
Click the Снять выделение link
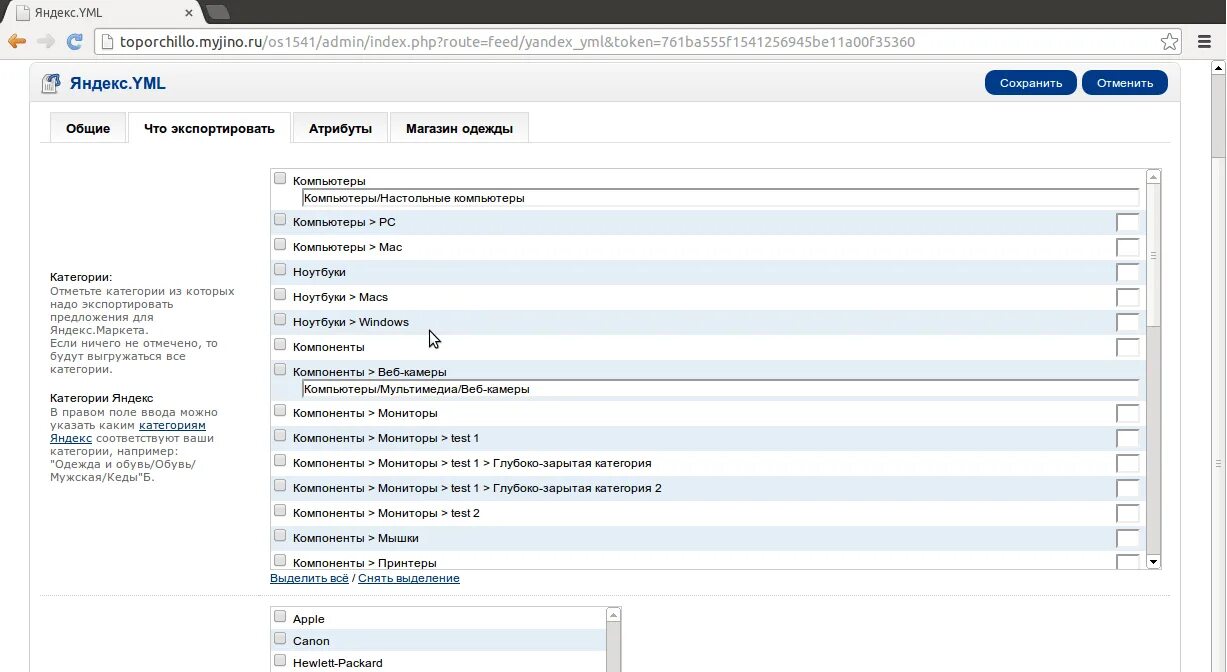409,578
